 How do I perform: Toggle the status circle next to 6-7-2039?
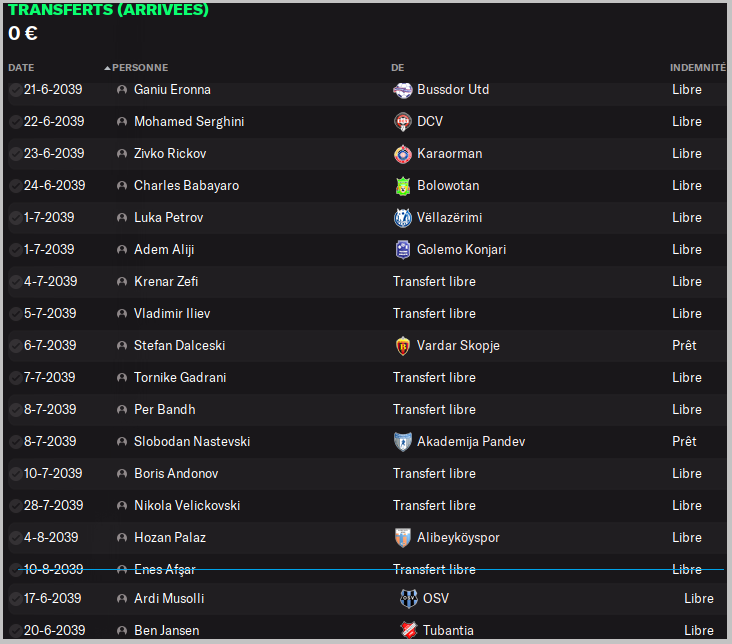click(15, 346)
